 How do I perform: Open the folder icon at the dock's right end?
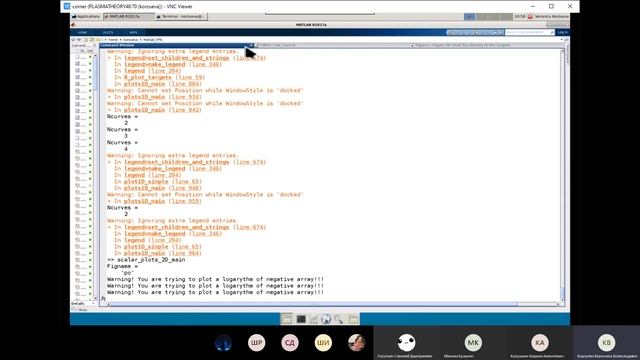[353, 319]
